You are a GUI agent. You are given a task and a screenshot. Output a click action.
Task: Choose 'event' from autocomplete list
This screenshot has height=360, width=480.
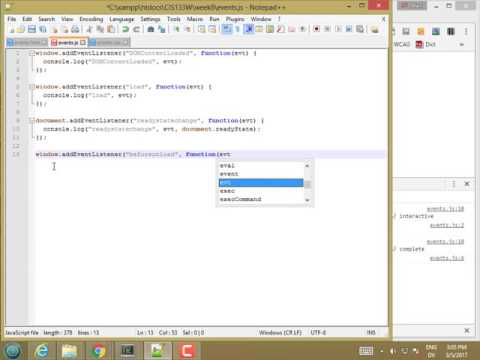click(x=261, y=174)
